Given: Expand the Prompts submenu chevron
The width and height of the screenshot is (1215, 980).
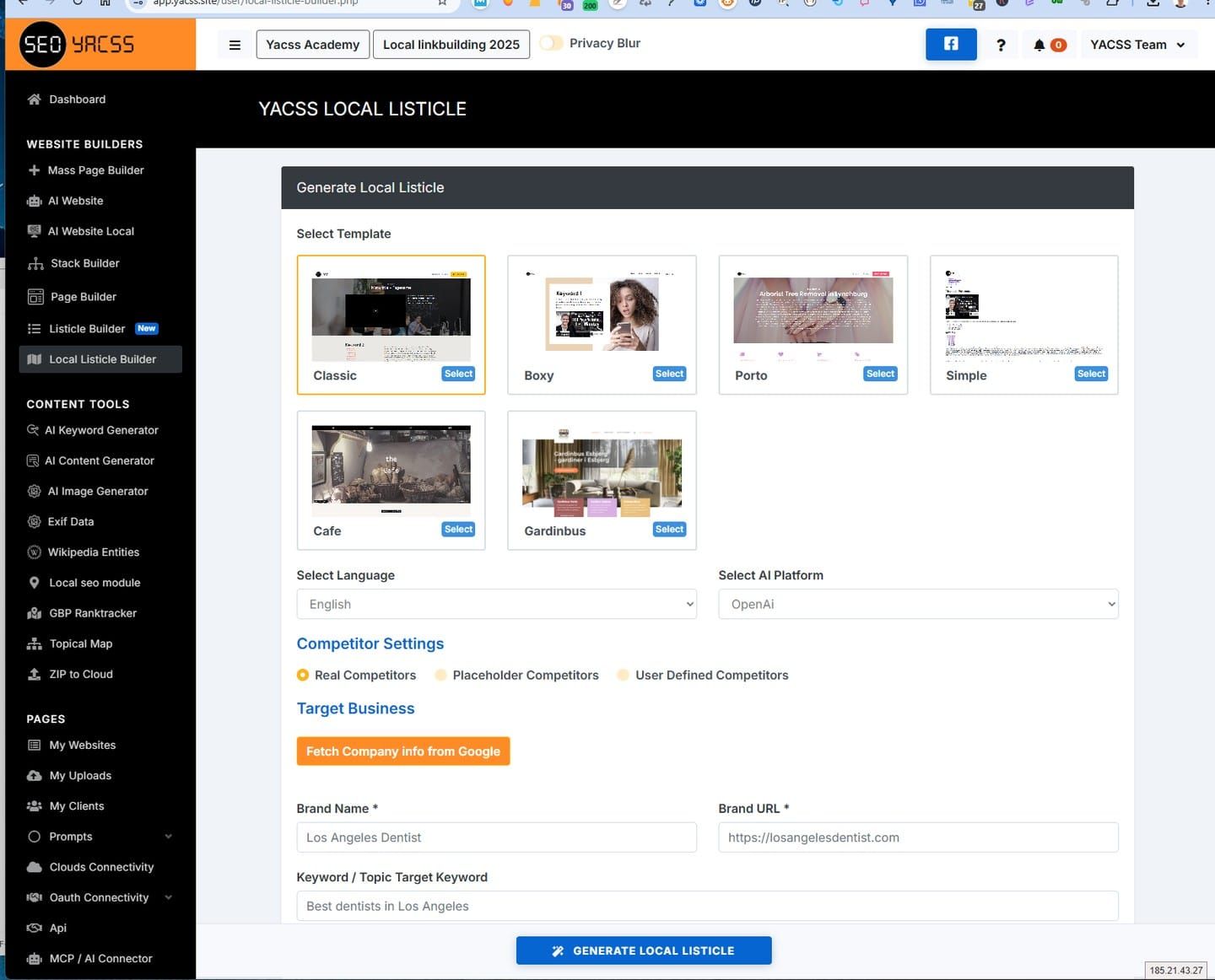Looking at the screenshot, I should (168, 837).
